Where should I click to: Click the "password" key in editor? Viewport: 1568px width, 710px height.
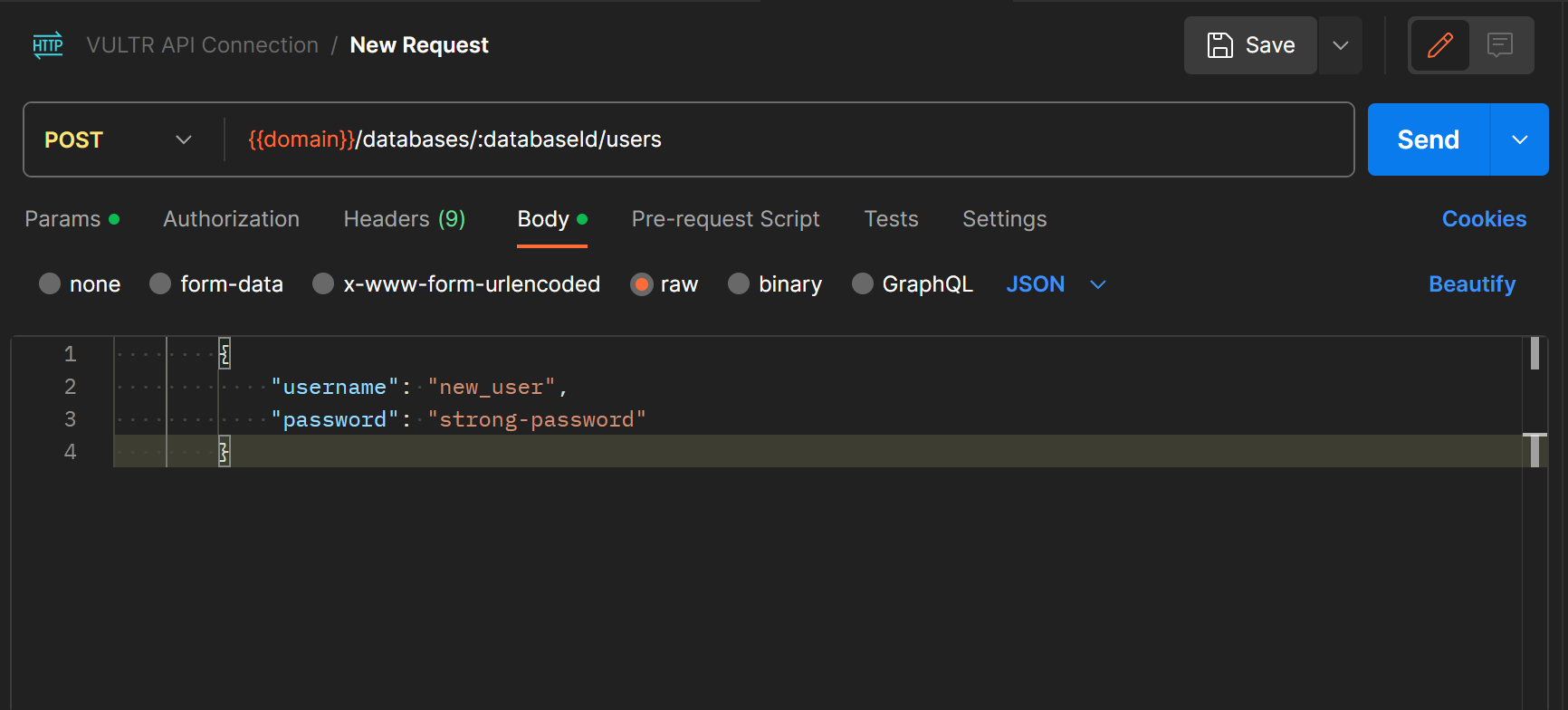pos(335,419)
